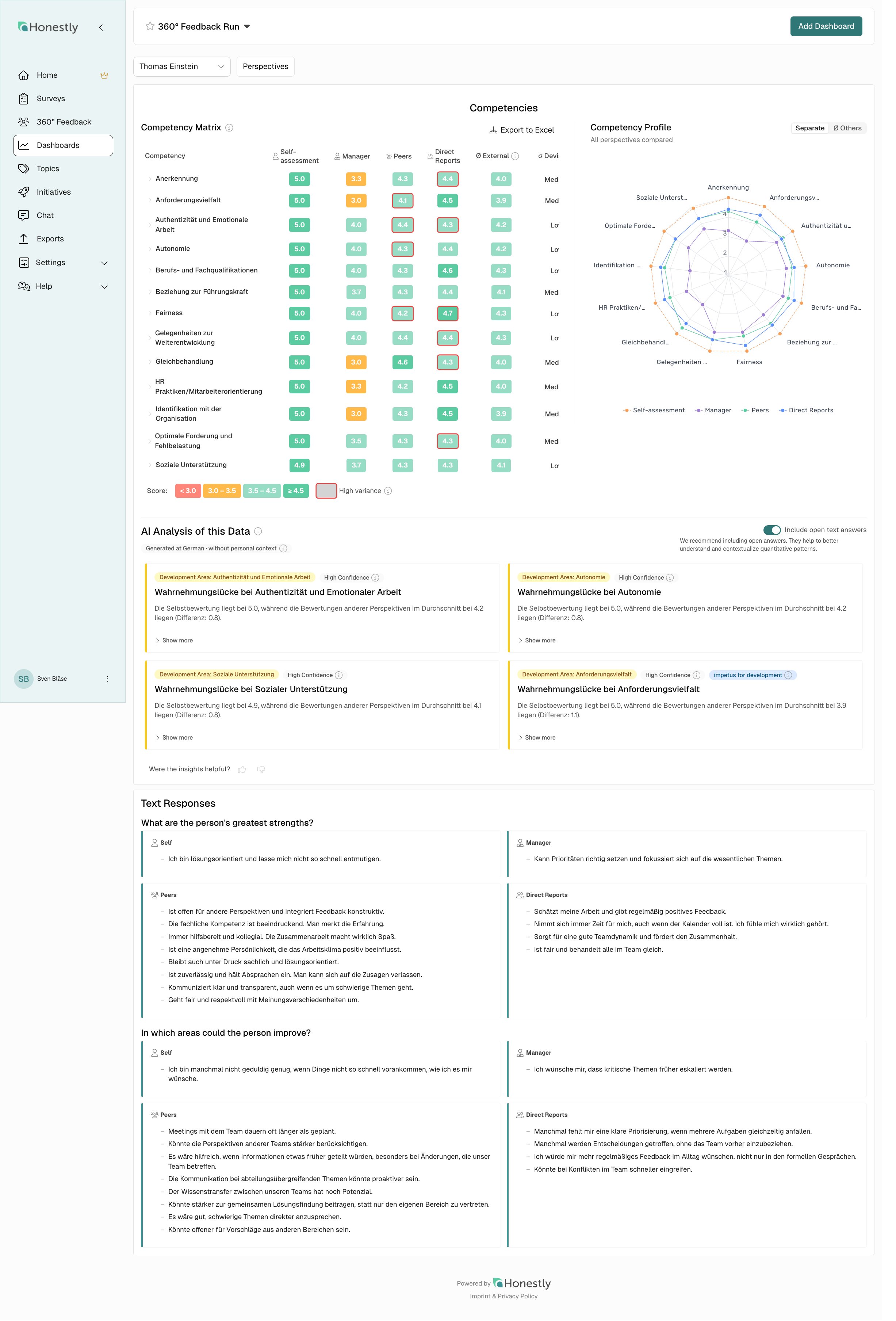Click the High variance info icon

coord(388,491)
